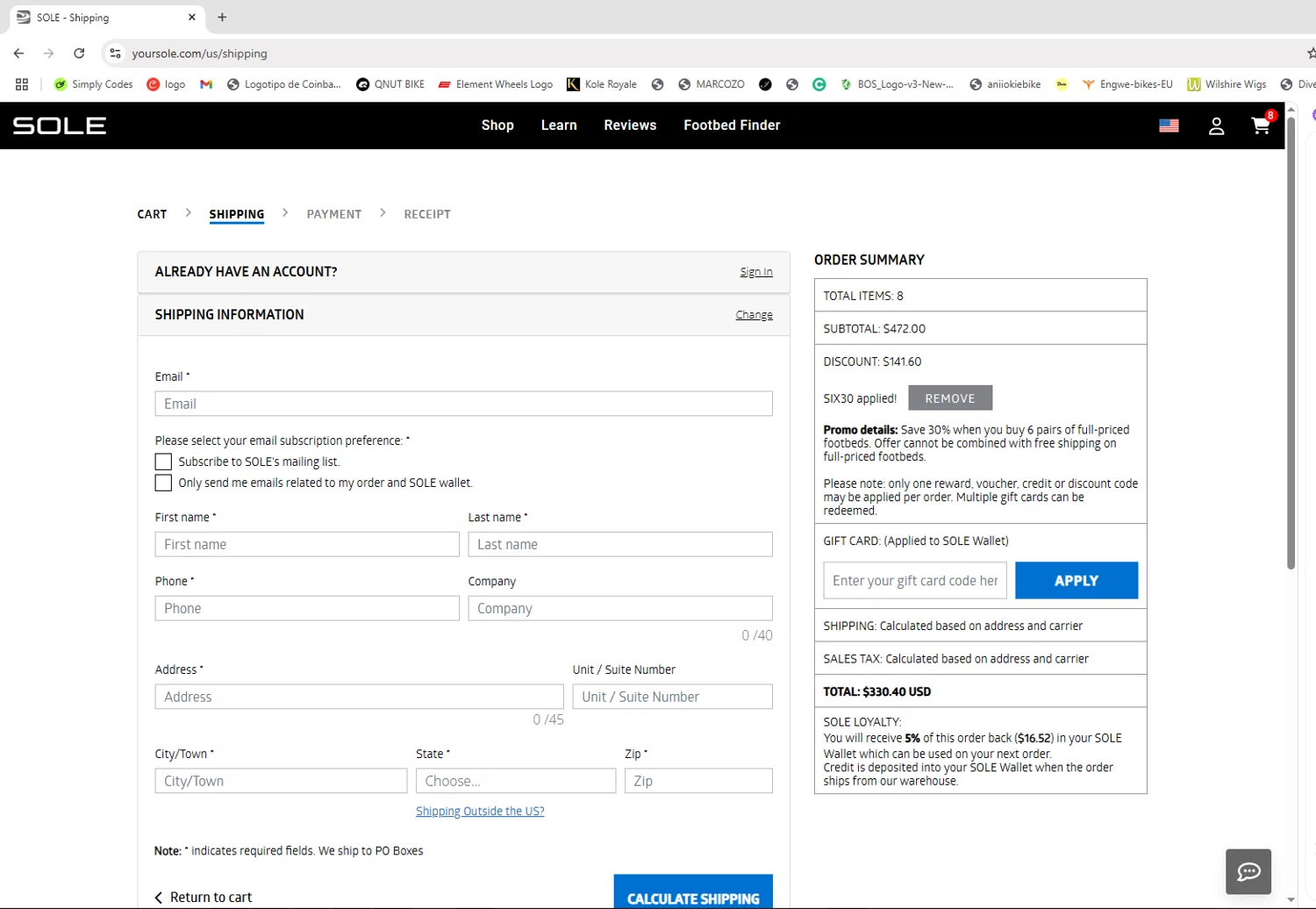Click the SOLE logo

click(60, 125)
